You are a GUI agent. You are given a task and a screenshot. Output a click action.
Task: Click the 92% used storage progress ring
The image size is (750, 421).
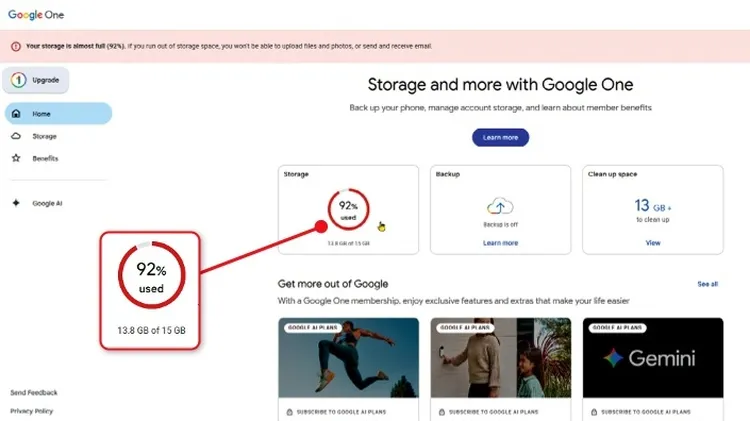click(x=347, y=208)
